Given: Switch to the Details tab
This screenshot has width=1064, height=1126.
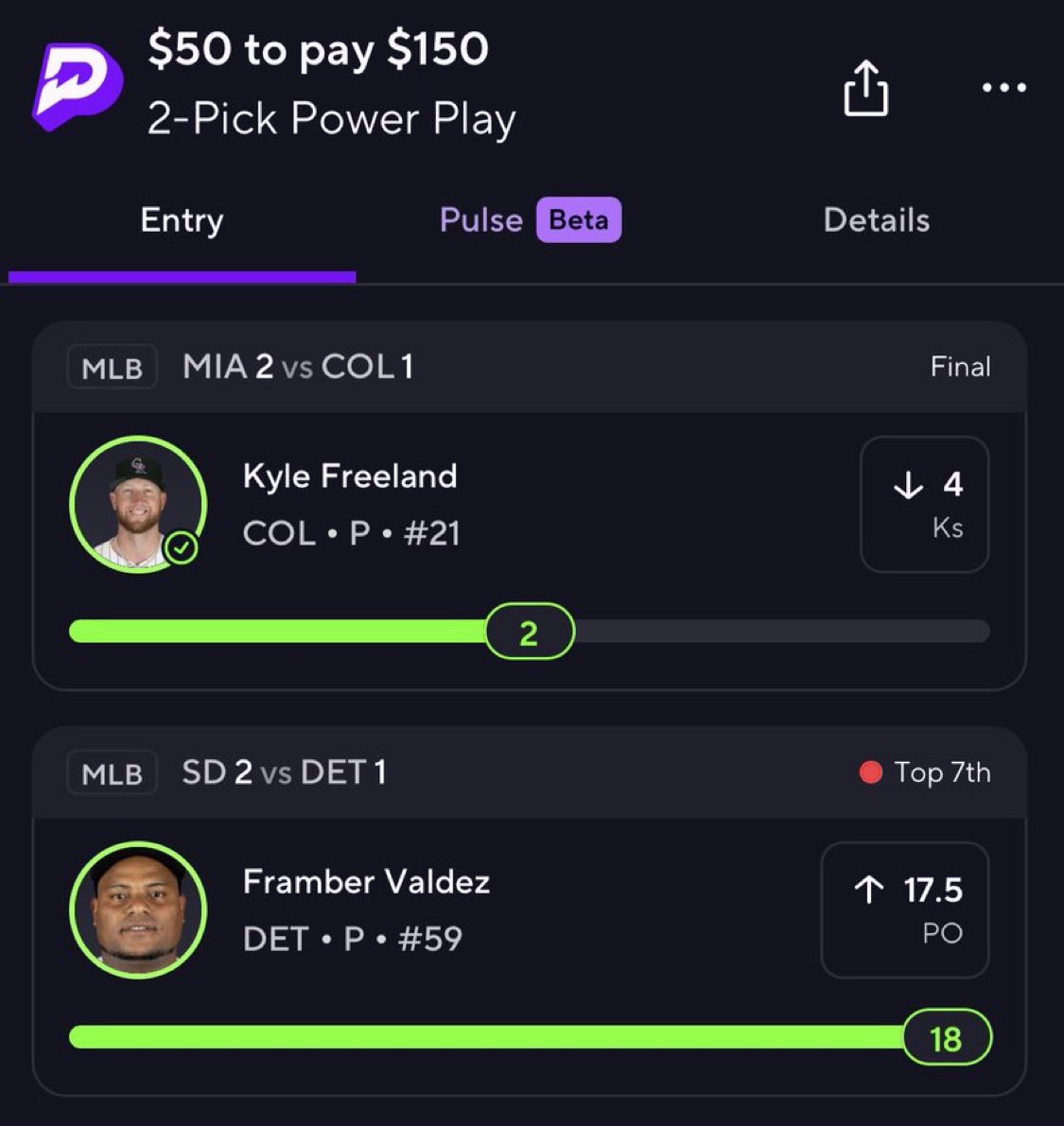Looking at the screenshot, I should pyautogui.click(x=876, y=220).
